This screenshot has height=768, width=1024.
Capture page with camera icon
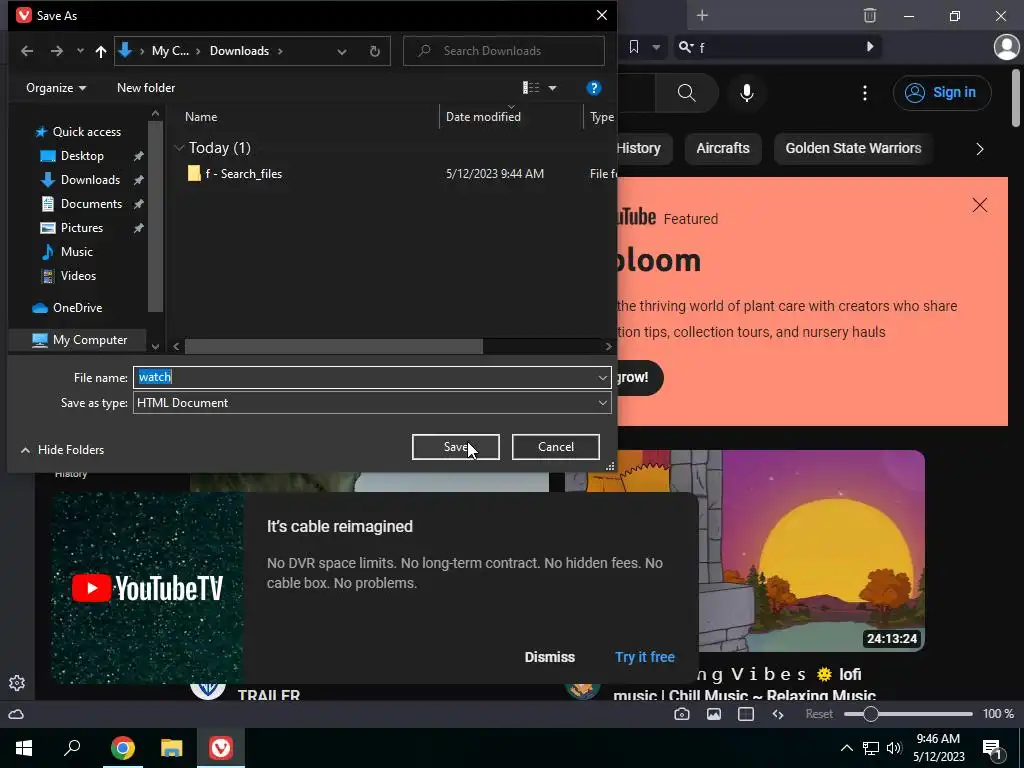click(x=682, y=714)
